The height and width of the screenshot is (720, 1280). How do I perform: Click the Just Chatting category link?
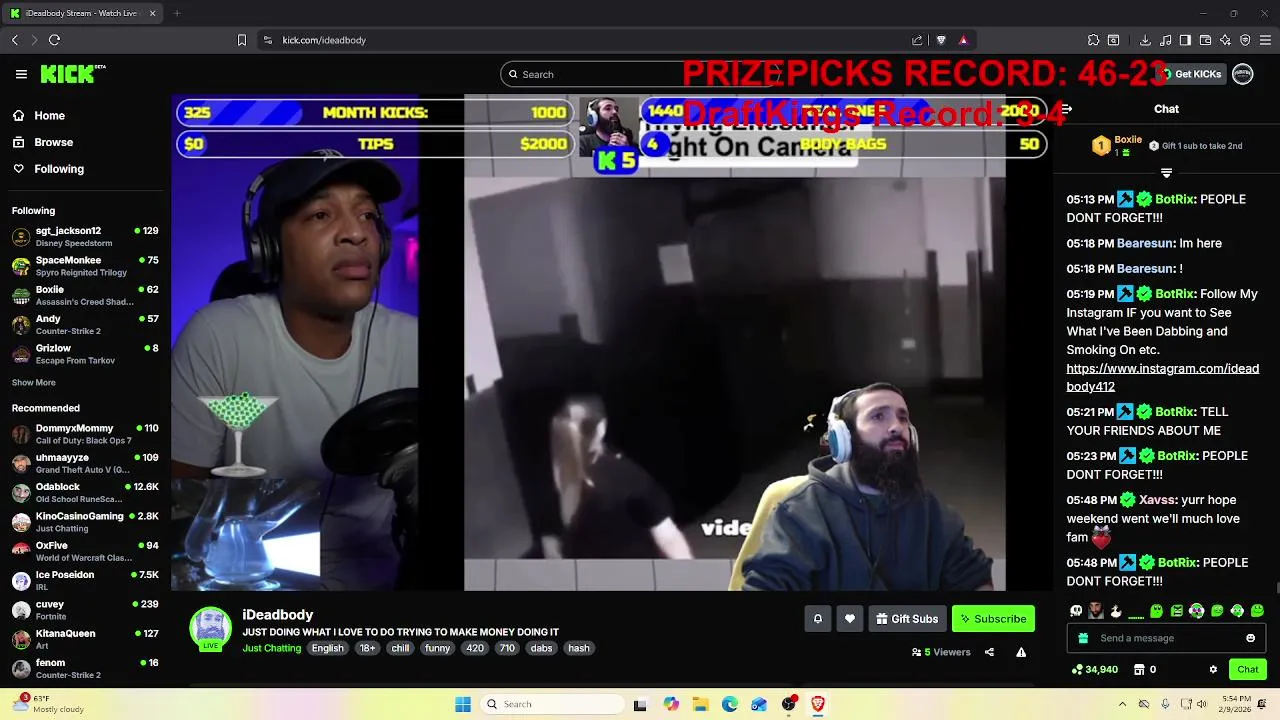[x=272, y=648]
